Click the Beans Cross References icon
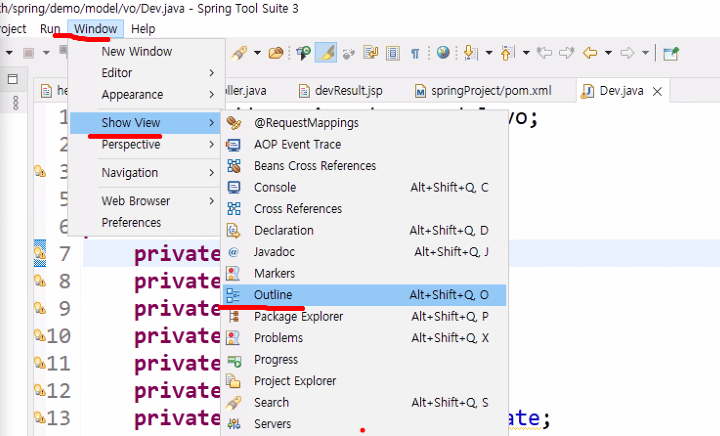 pyautogui.click(x=234, y=166)
